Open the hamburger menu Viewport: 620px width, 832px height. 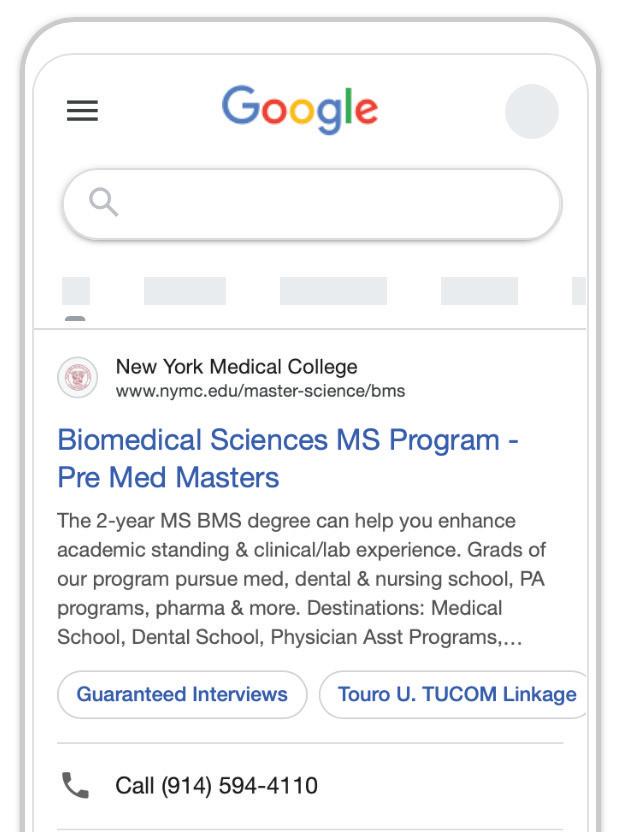coord(82,110)
